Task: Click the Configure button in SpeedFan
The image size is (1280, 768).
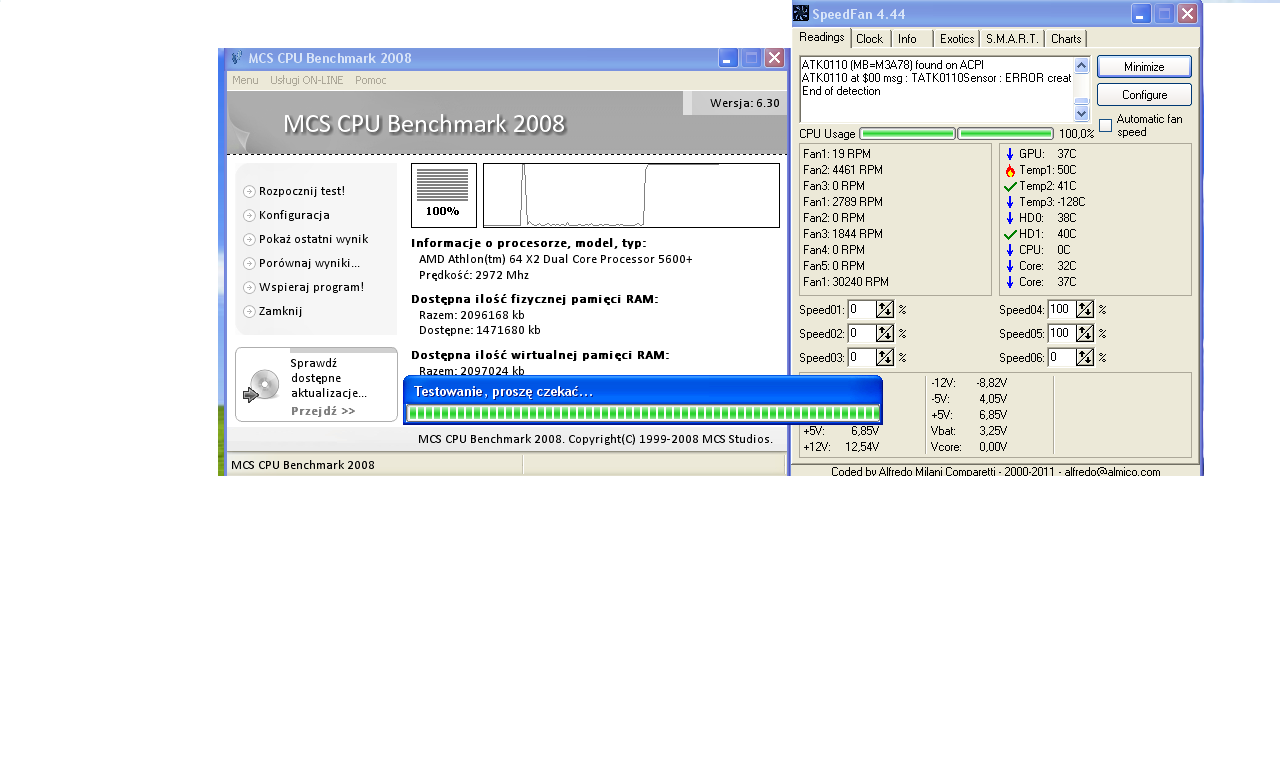Action: click(x=1144, y=95)
